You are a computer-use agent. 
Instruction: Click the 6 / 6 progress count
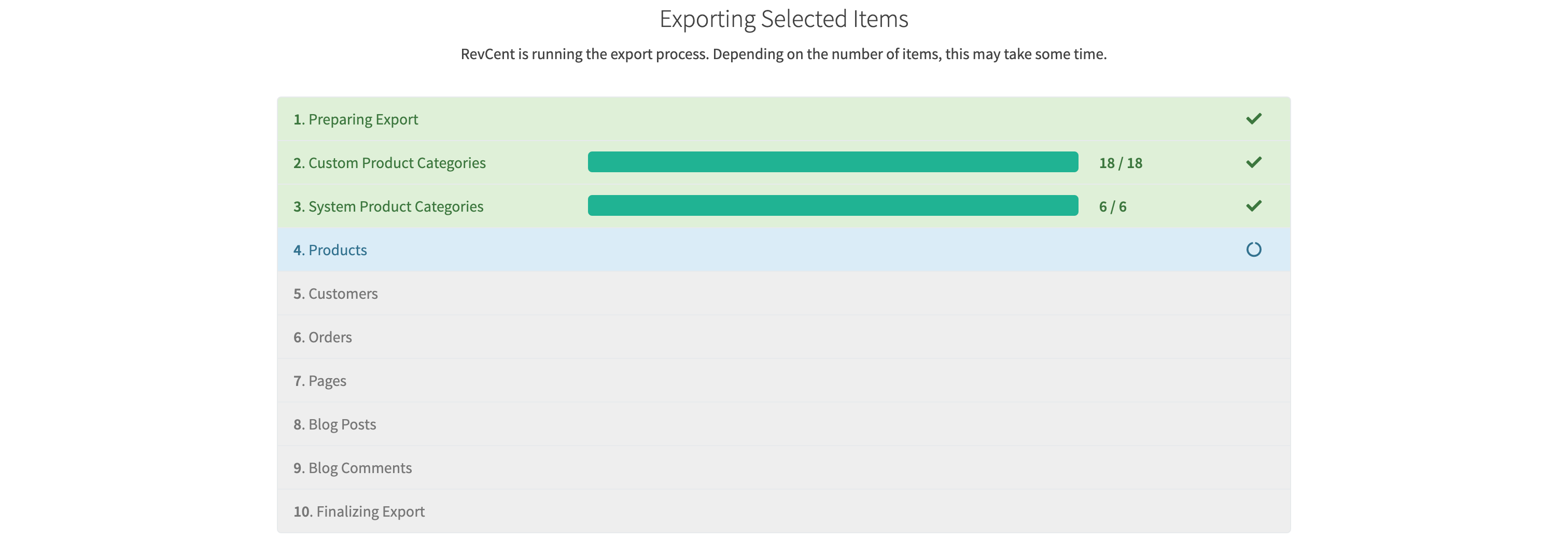1112,207
